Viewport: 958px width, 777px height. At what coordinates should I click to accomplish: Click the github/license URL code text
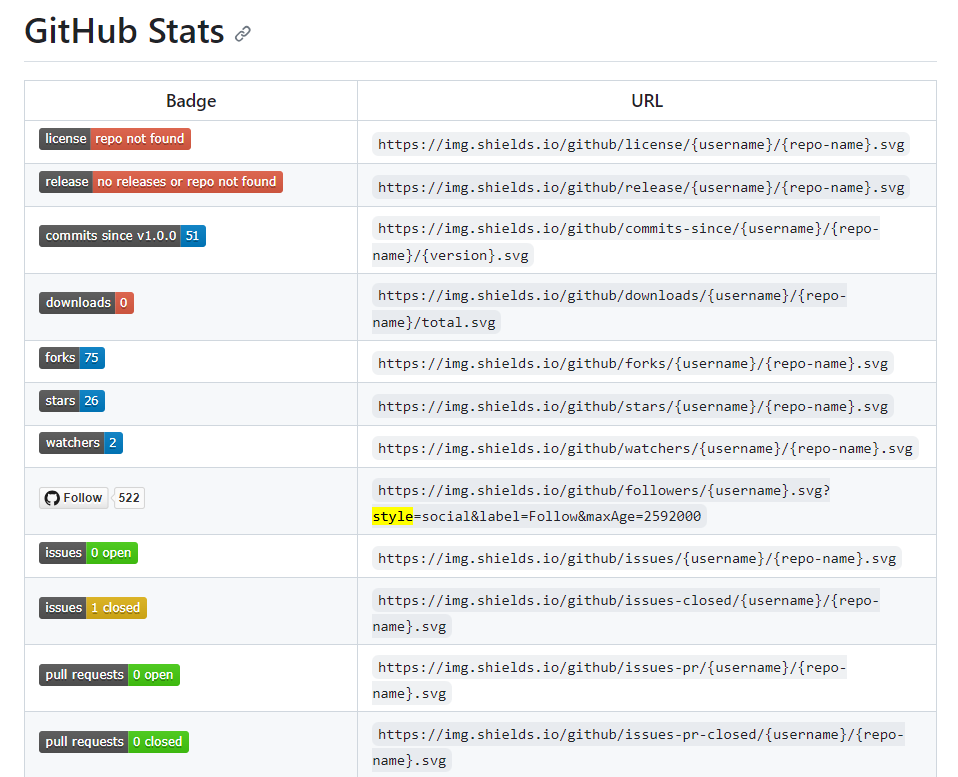coord(641,145)
